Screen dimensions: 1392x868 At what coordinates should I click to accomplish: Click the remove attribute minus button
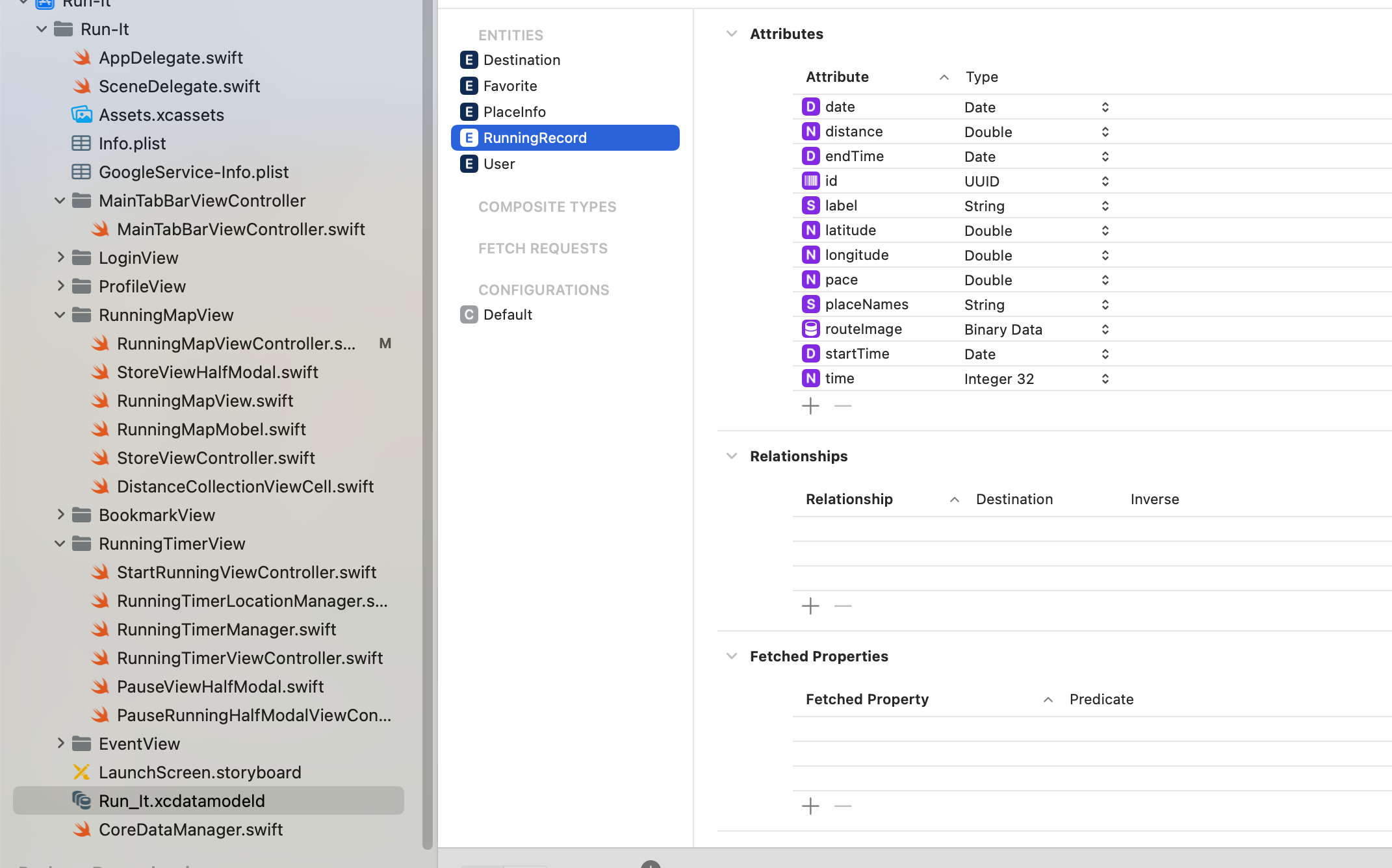pyautogui.click(x=843, y=406)
